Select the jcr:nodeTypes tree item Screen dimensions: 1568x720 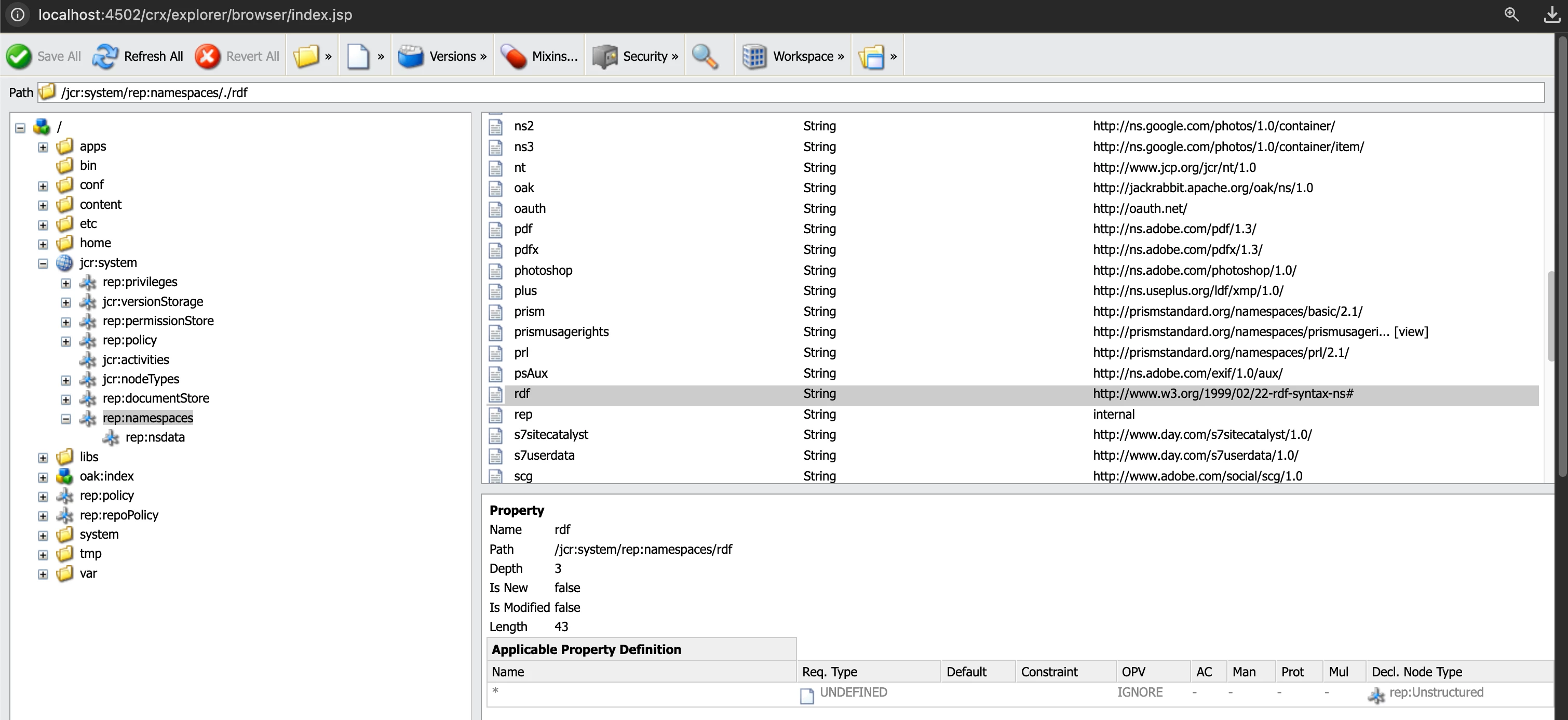pyautogui.click(x=141, y=379)
